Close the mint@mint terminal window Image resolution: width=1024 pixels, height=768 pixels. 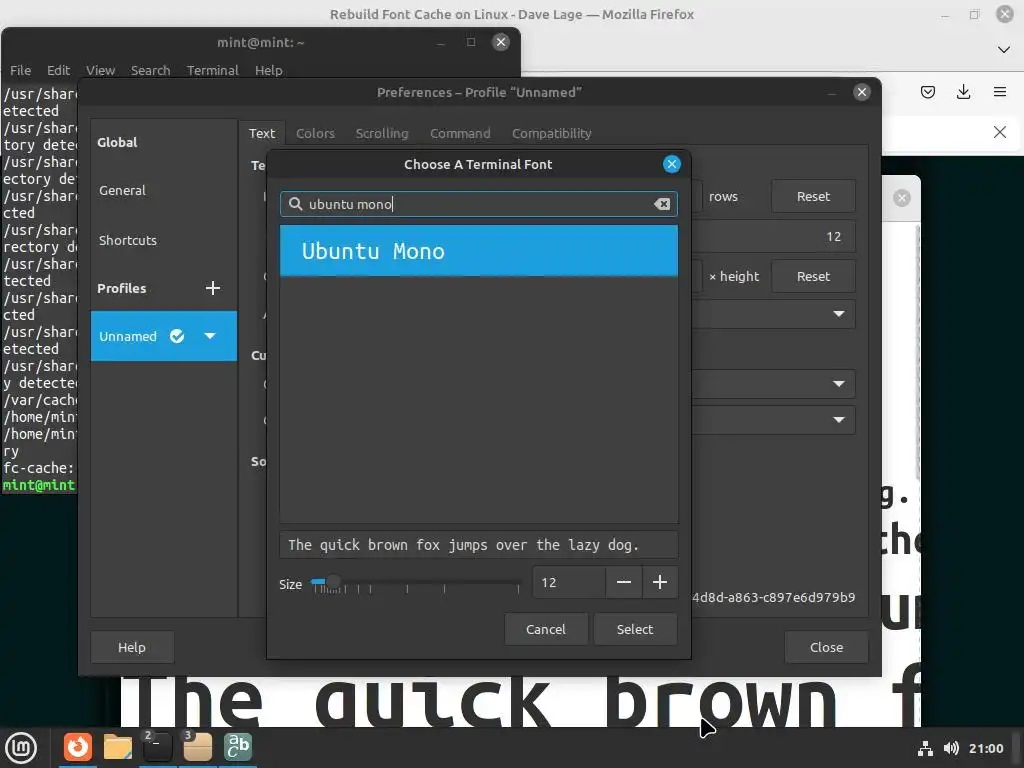pos(501,42)
